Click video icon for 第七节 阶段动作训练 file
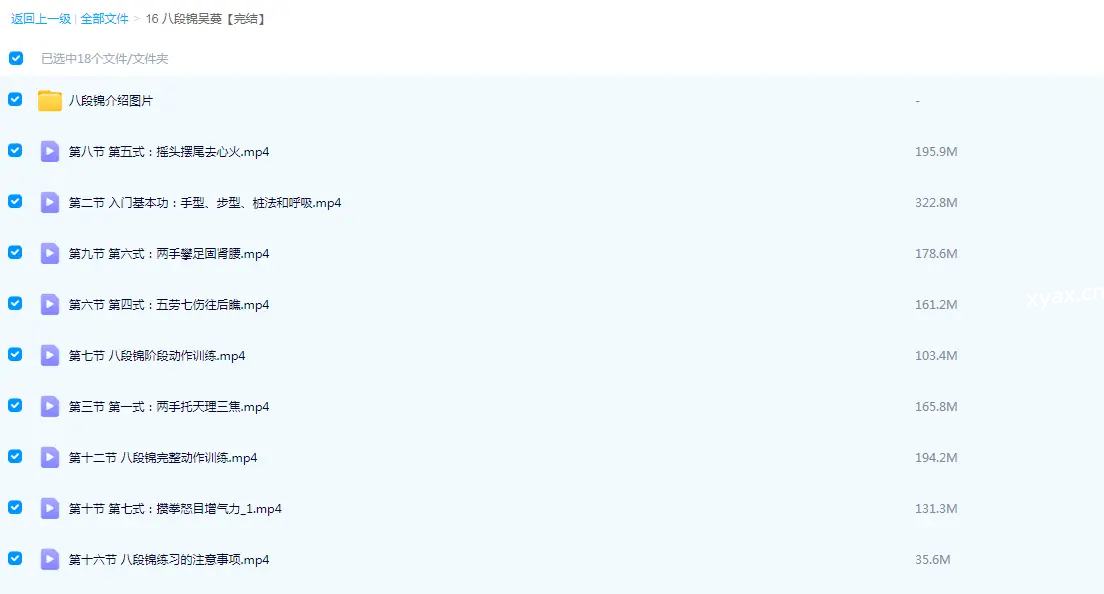Screen dimensions: 1104x594 click(x=50, y=355)
